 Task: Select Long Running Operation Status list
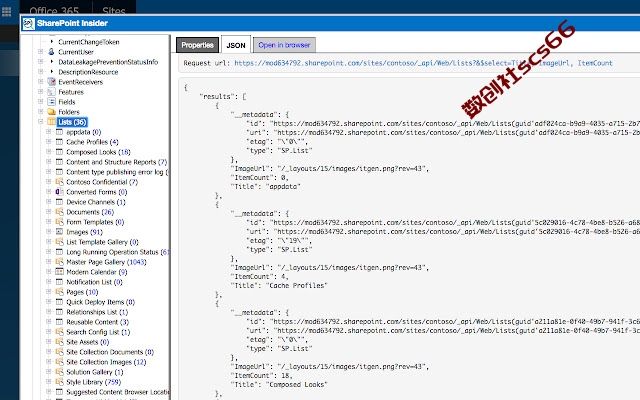[117, 252]
